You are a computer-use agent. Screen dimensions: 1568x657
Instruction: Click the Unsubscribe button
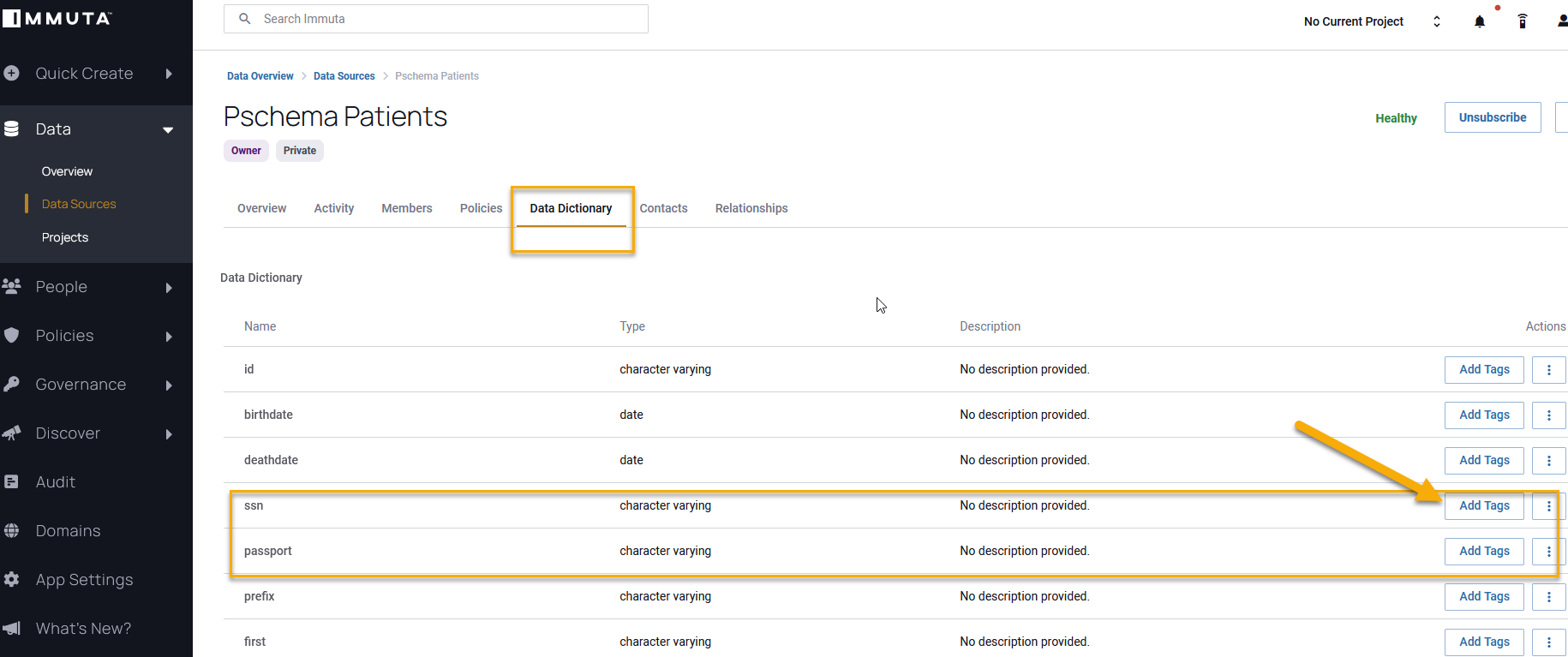point(1493,117)
